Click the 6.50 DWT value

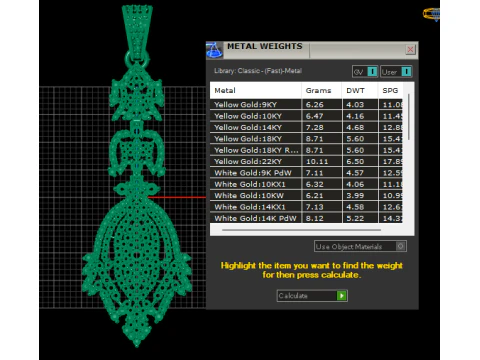355,161
